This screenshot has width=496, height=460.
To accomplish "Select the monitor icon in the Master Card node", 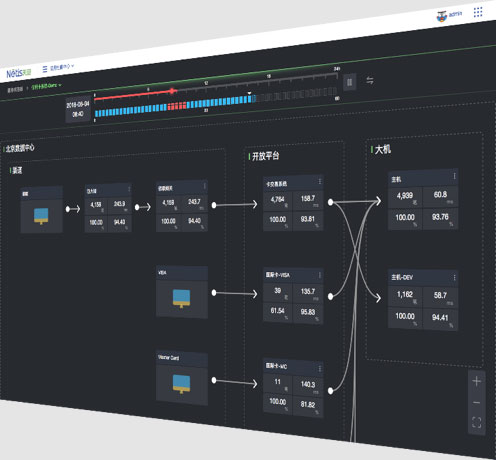I will coord(182,384).
